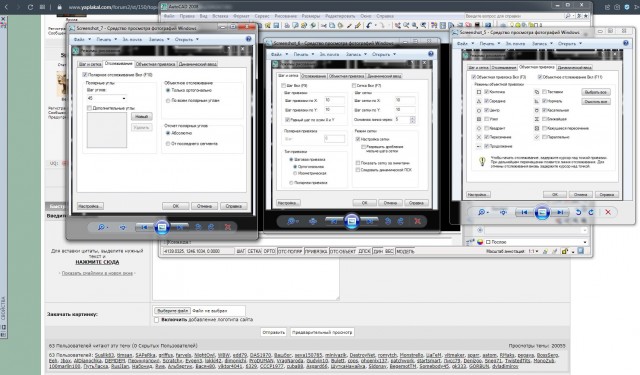The image size is (640, 375).
Task: Open help in Screenshot_7 viewer
Action: pos(249,39)
